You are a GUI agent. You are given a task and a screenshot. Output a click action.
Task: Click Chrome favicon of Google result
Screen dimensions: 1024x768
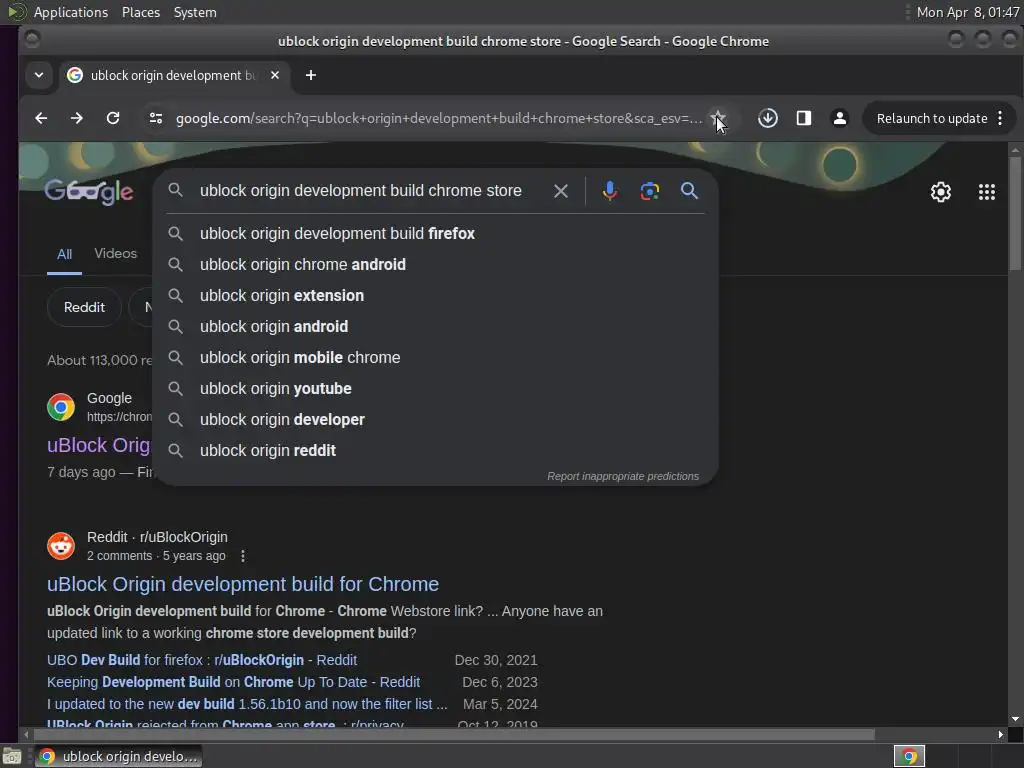[61, 407]
